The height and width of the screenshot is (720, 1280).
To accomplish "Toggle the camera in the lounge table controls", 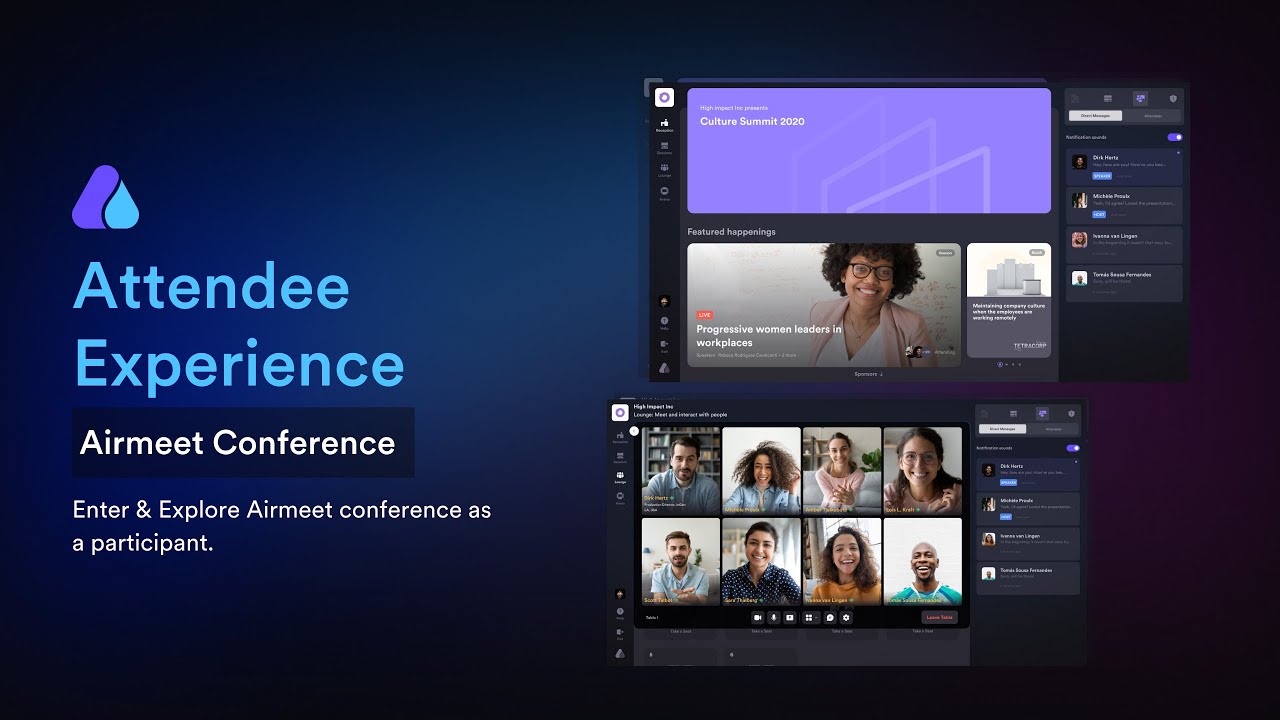I will tap(757, 618).
